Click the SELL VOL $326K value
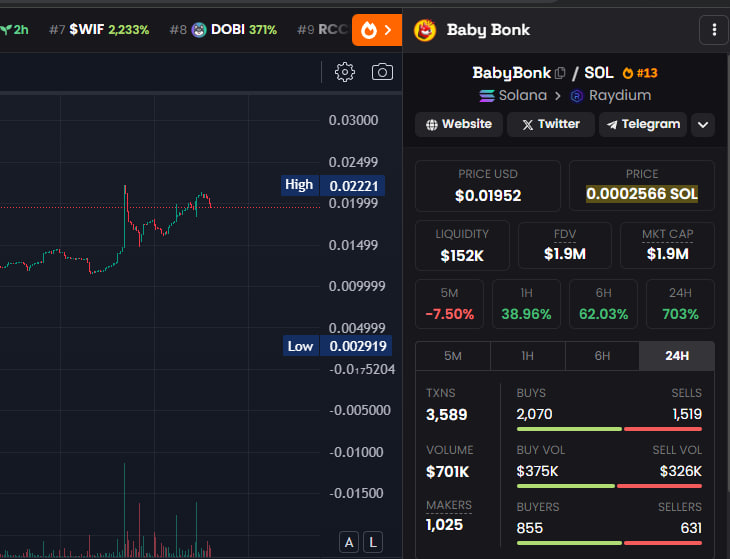 [681, 471]
